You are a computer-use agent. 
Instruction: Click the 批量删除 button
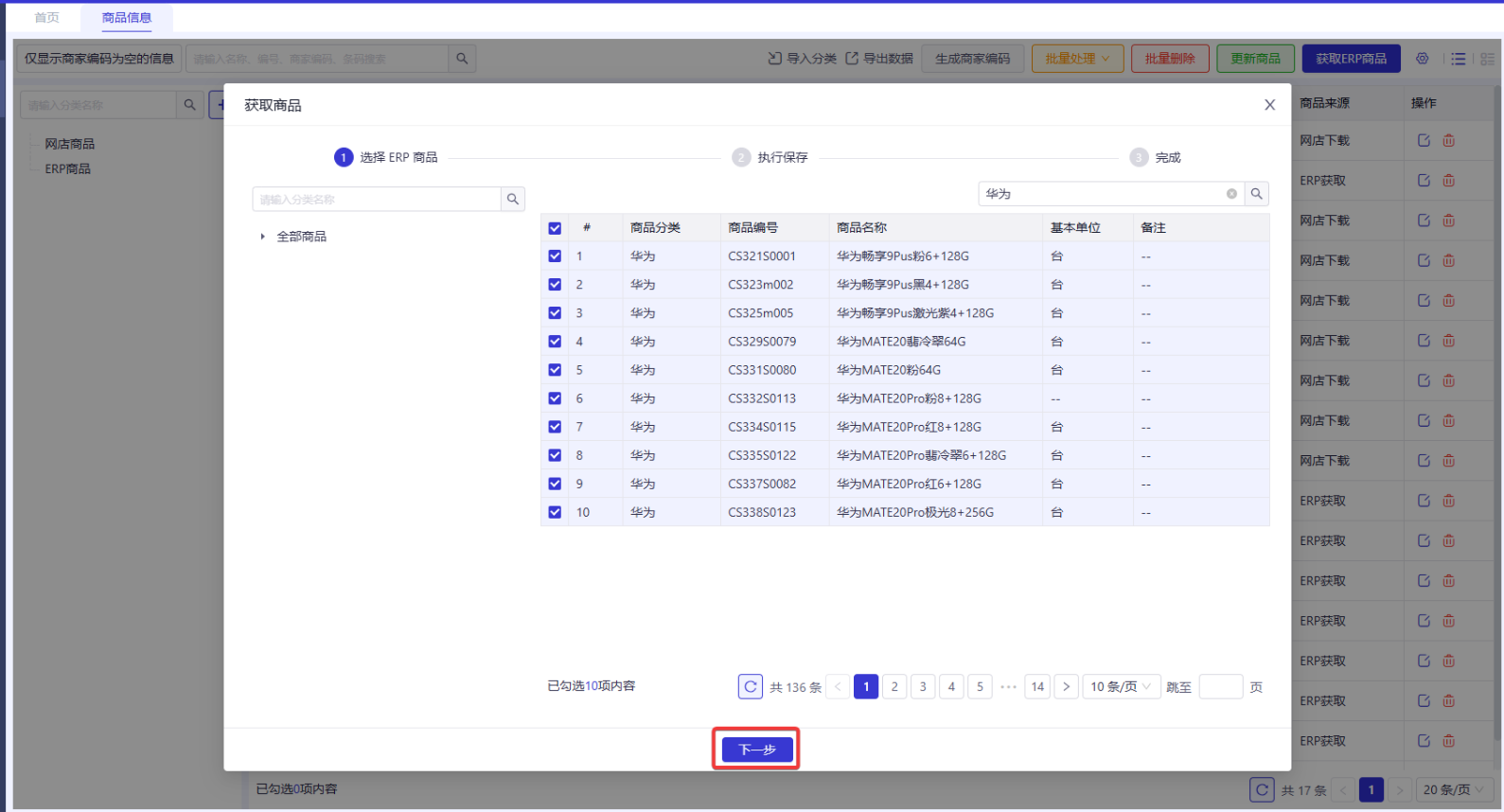pos(1170,59)
